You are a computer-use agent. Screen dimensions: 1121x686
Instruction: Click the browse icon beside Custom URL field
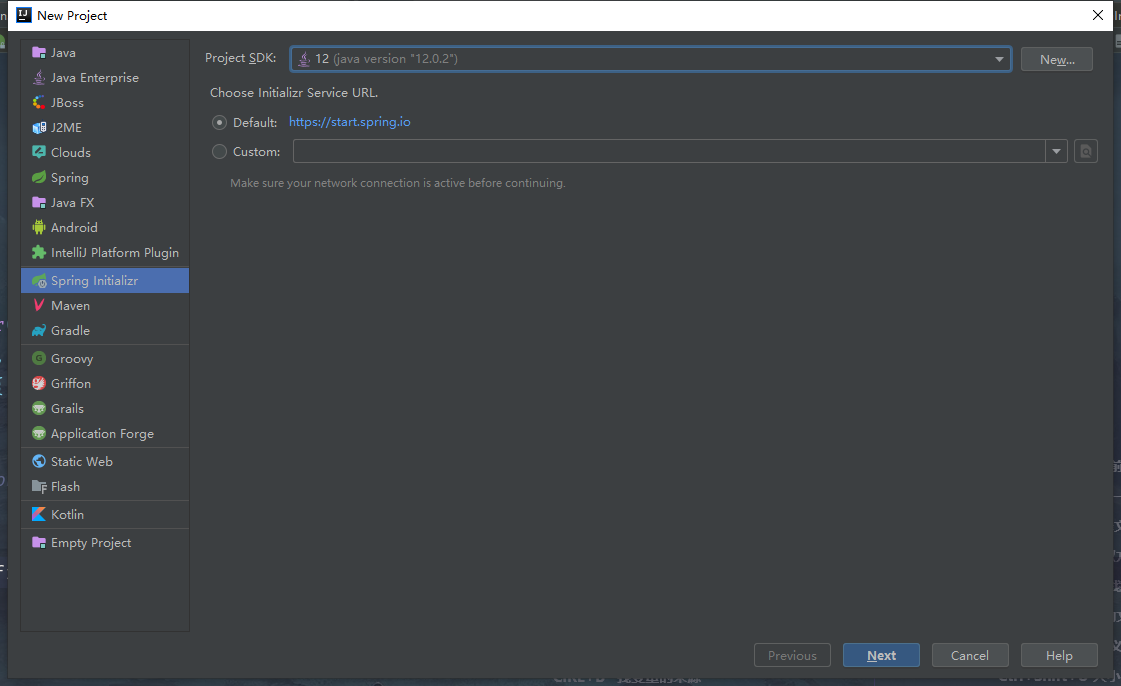pyautogui.click(x=1085, y=151)
